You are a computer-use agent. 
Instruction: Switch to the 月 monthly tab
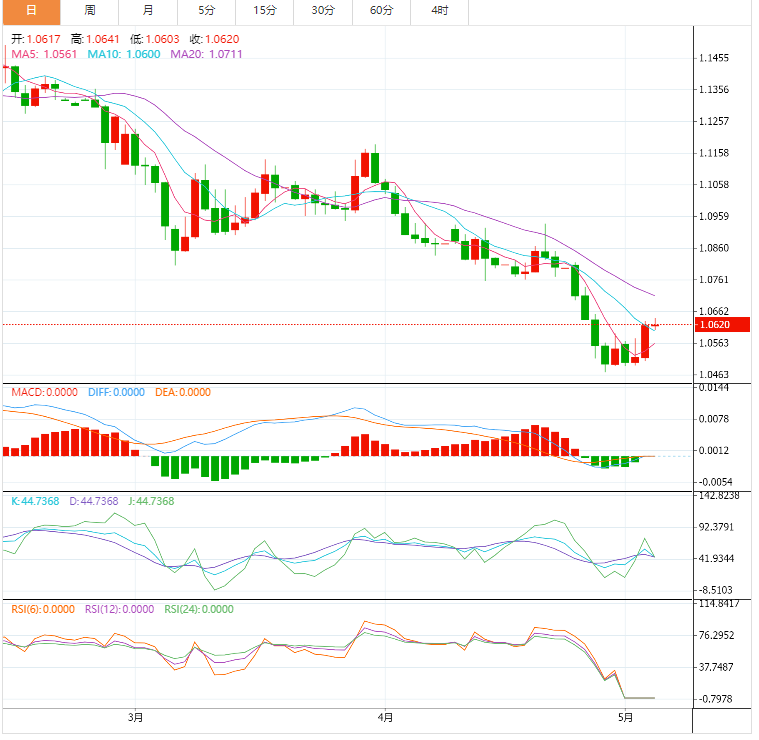(148, 12)
